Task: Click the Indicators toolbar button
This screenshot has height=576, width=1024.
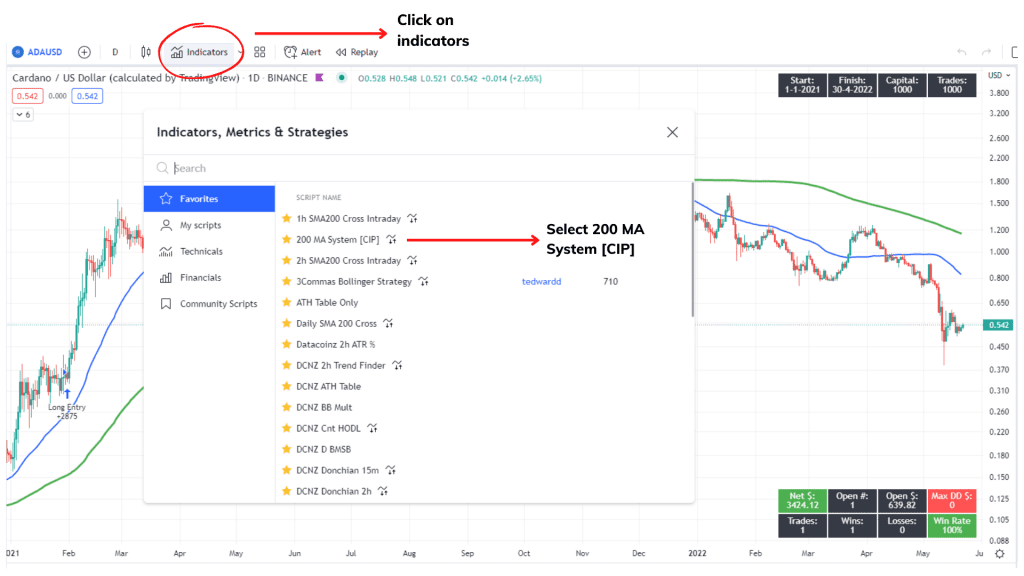Action: (x=199, y=52)
